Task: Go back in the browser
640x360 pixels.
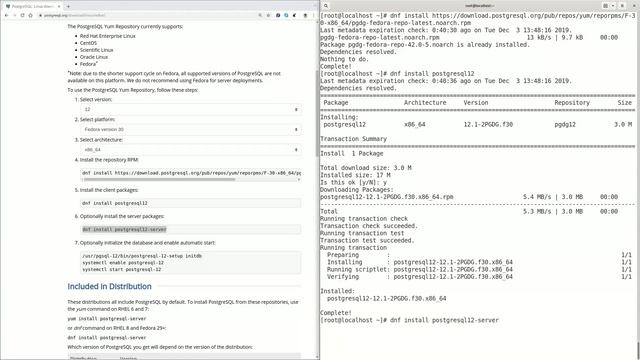Action: click(7, 15)
